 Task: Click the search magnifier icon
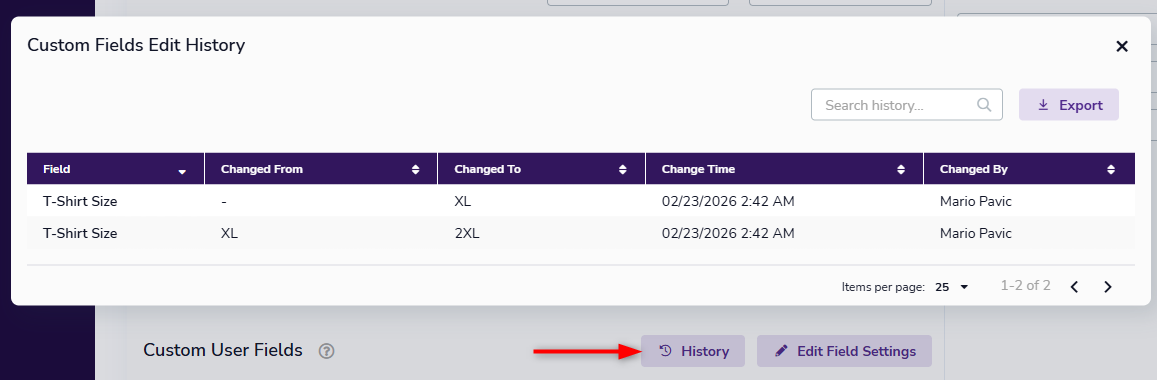click(984, 105)
